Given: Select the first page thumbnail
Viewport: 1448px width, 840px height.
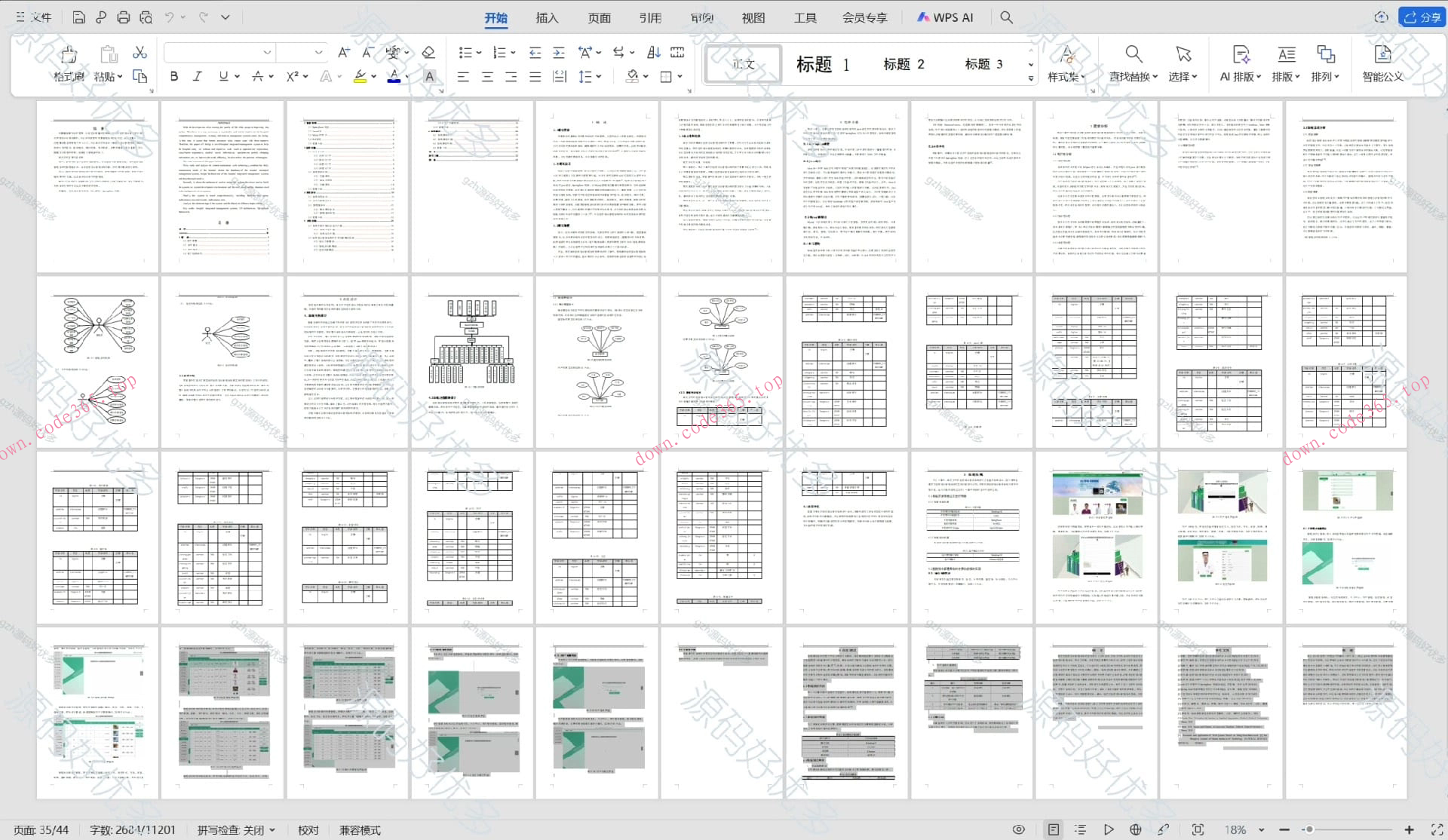Looking at the screenshot, I should point(98,186).
